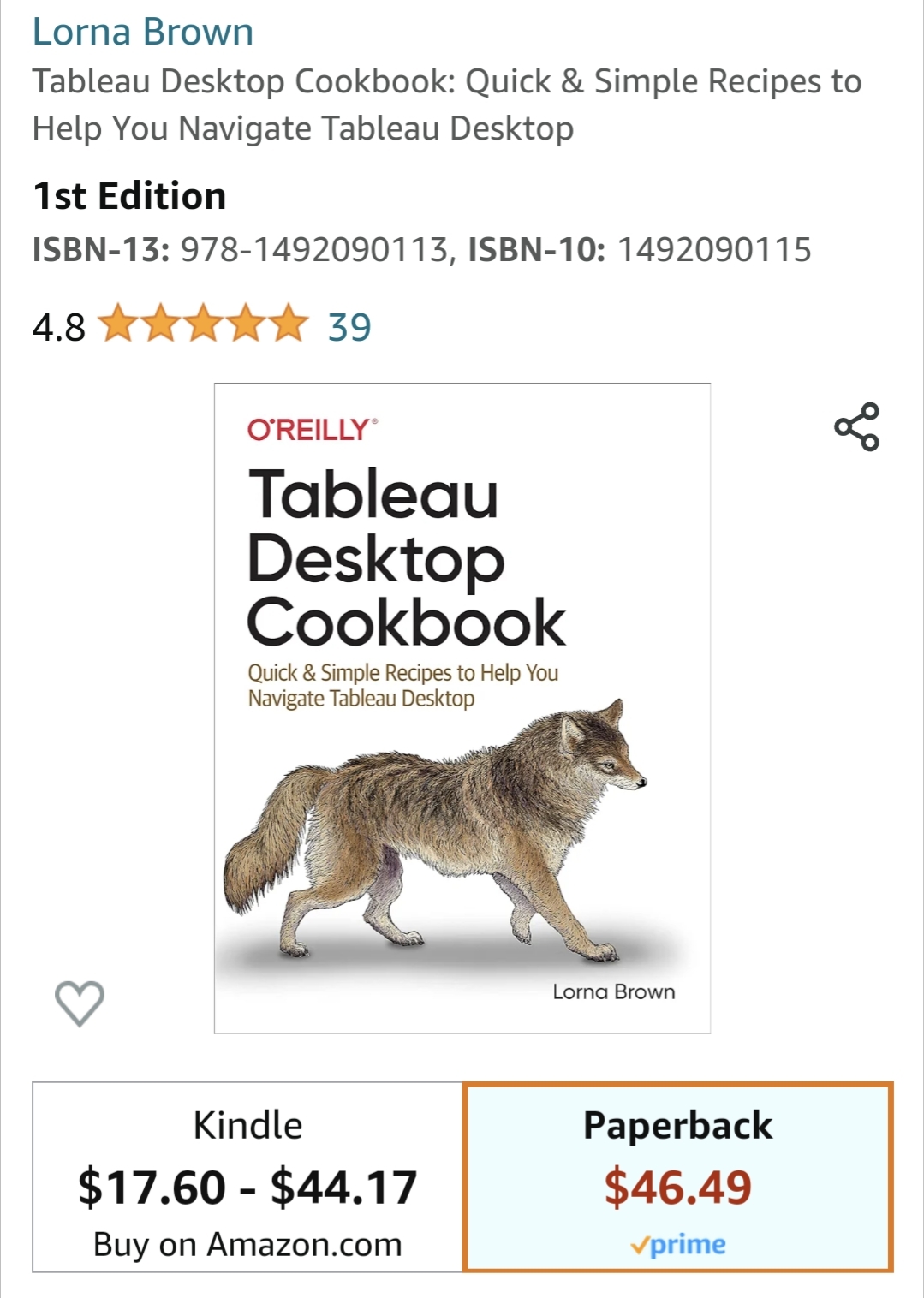Click the large cover title text
This screenshot has width=924, height=1298.
click(x=406, y=558)
